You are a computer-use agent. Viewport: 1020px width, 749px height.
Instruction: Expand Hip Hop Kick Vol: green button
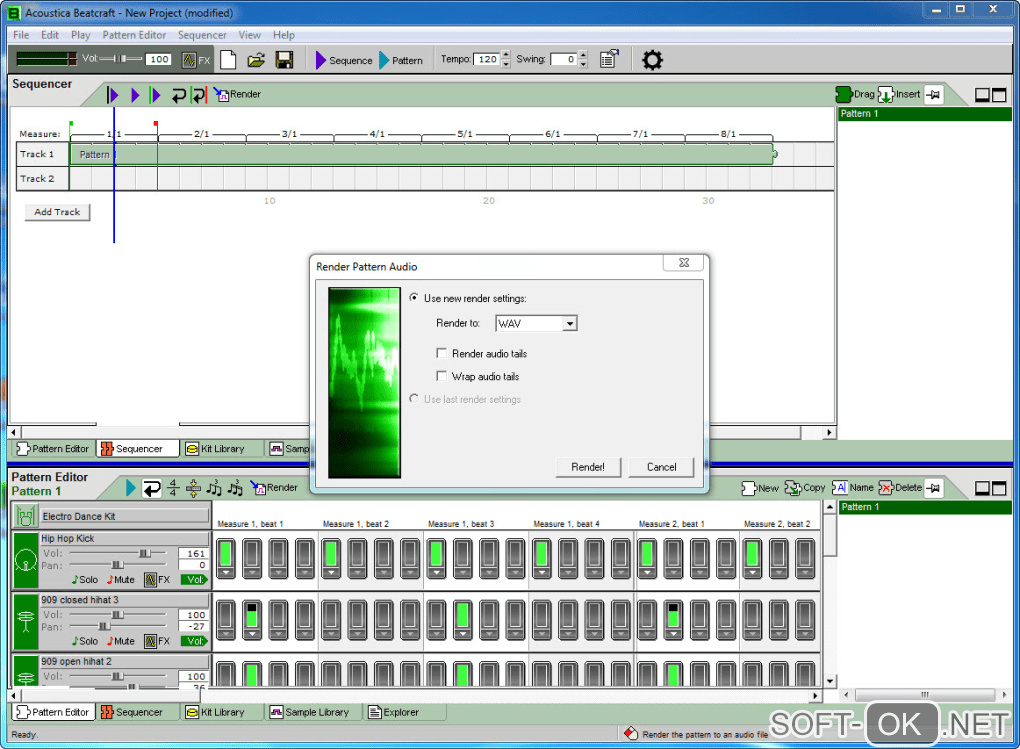coord(195,579)
